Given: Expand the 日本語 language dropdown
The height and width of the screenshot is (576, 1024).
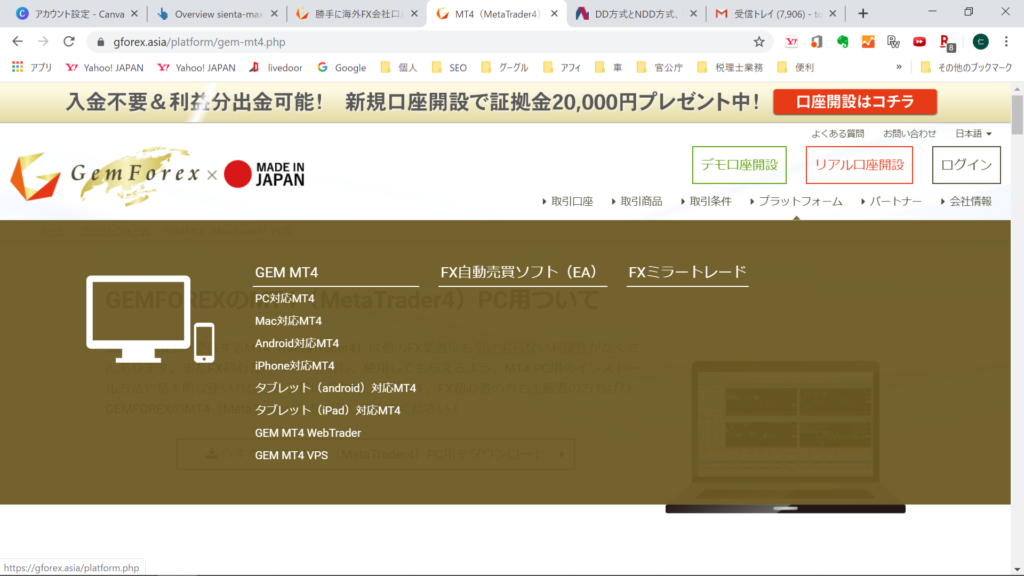Looking at the screenshot, I should pyautogui.click(x=973, y=133).
